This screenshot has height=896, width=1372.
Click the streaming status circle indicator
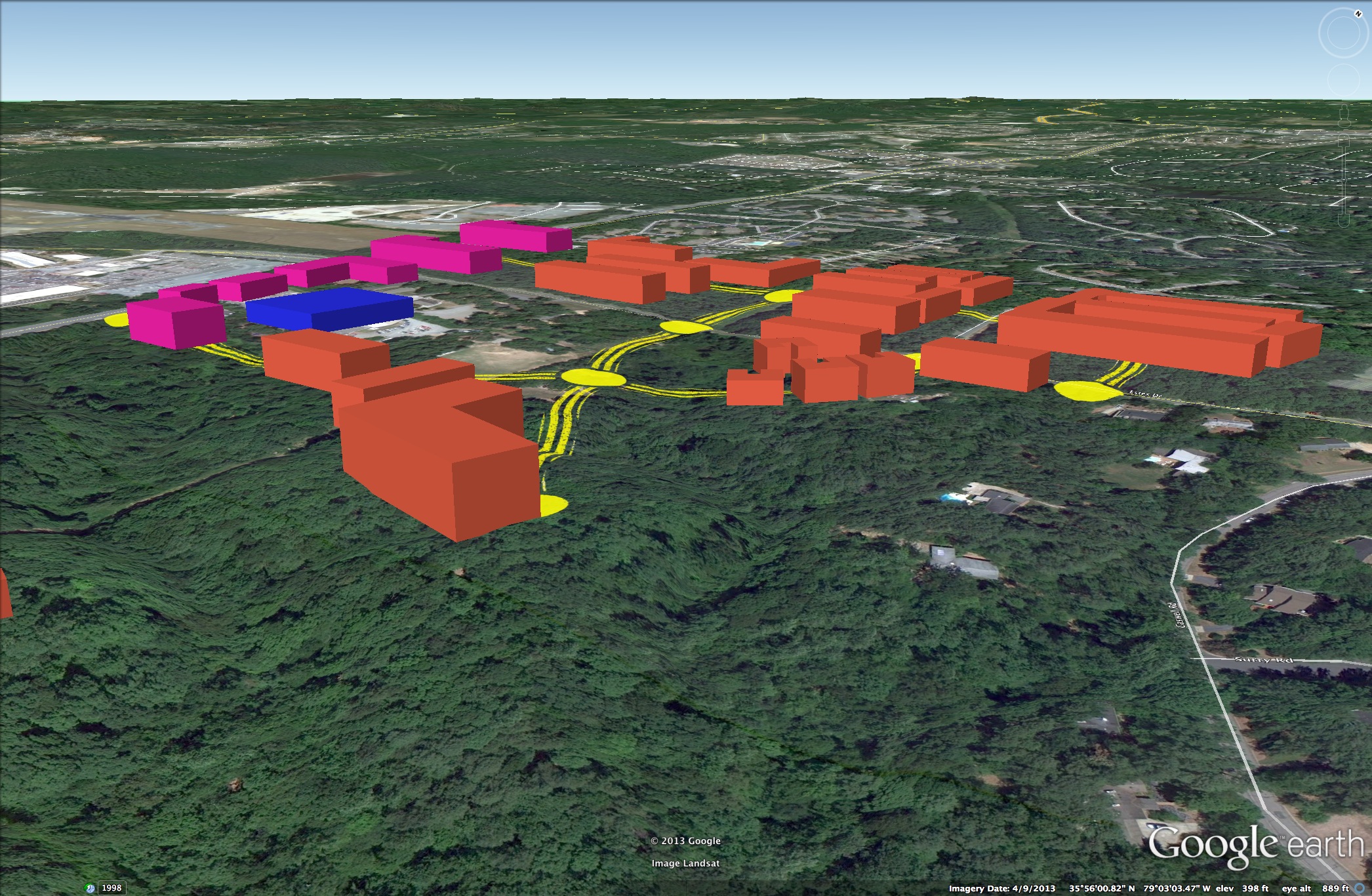click(1360, 889)
